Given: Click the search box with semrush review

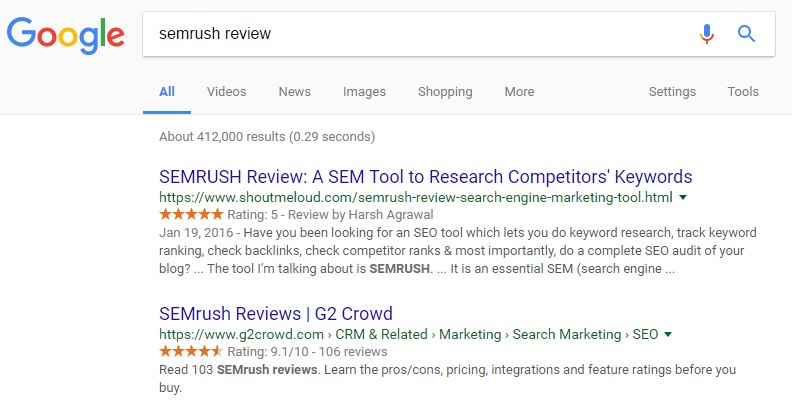Looking at the screenshot, I should [420, 34].
